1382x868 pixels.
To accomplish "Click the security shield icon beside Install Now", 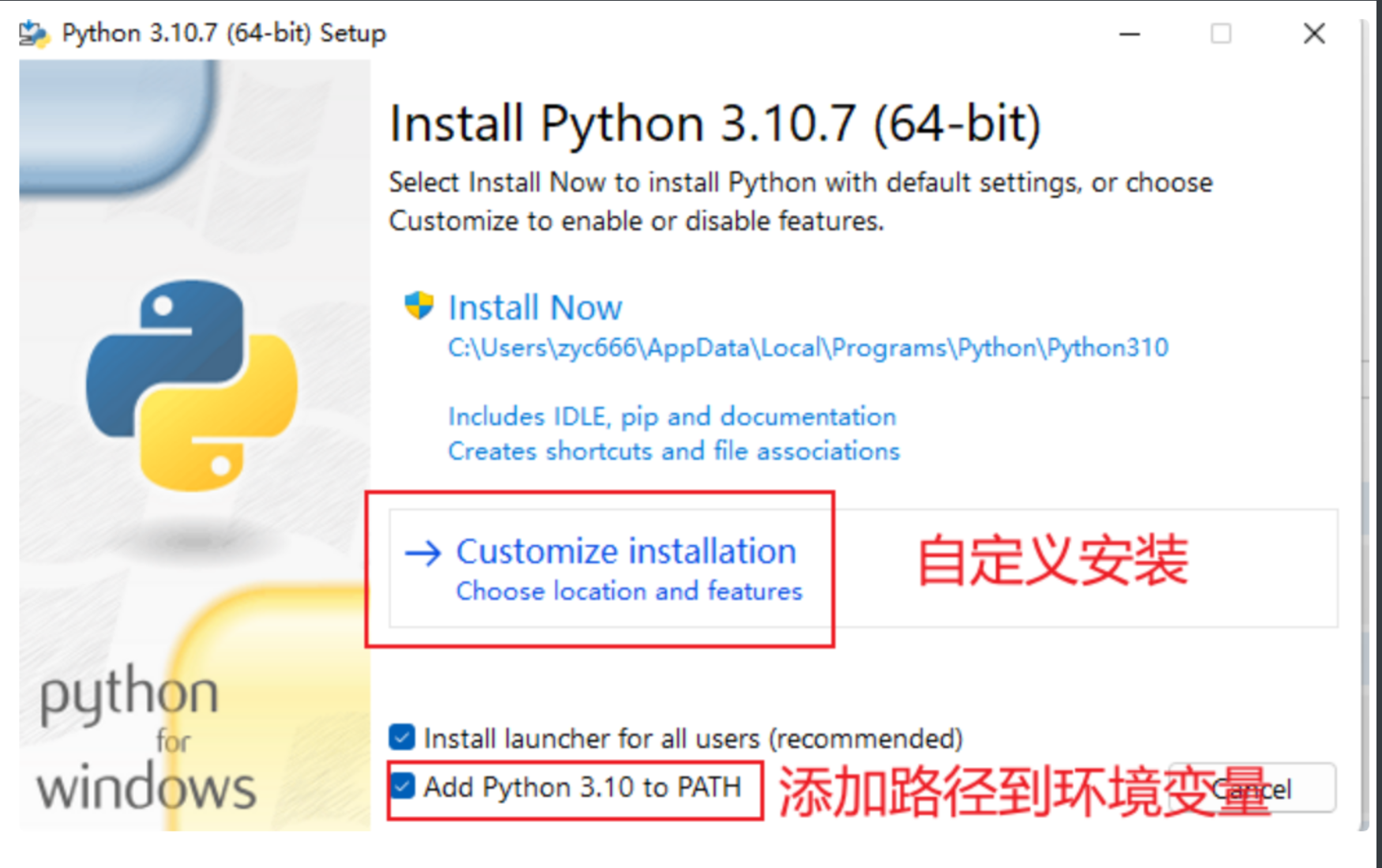I will point(419,306).
